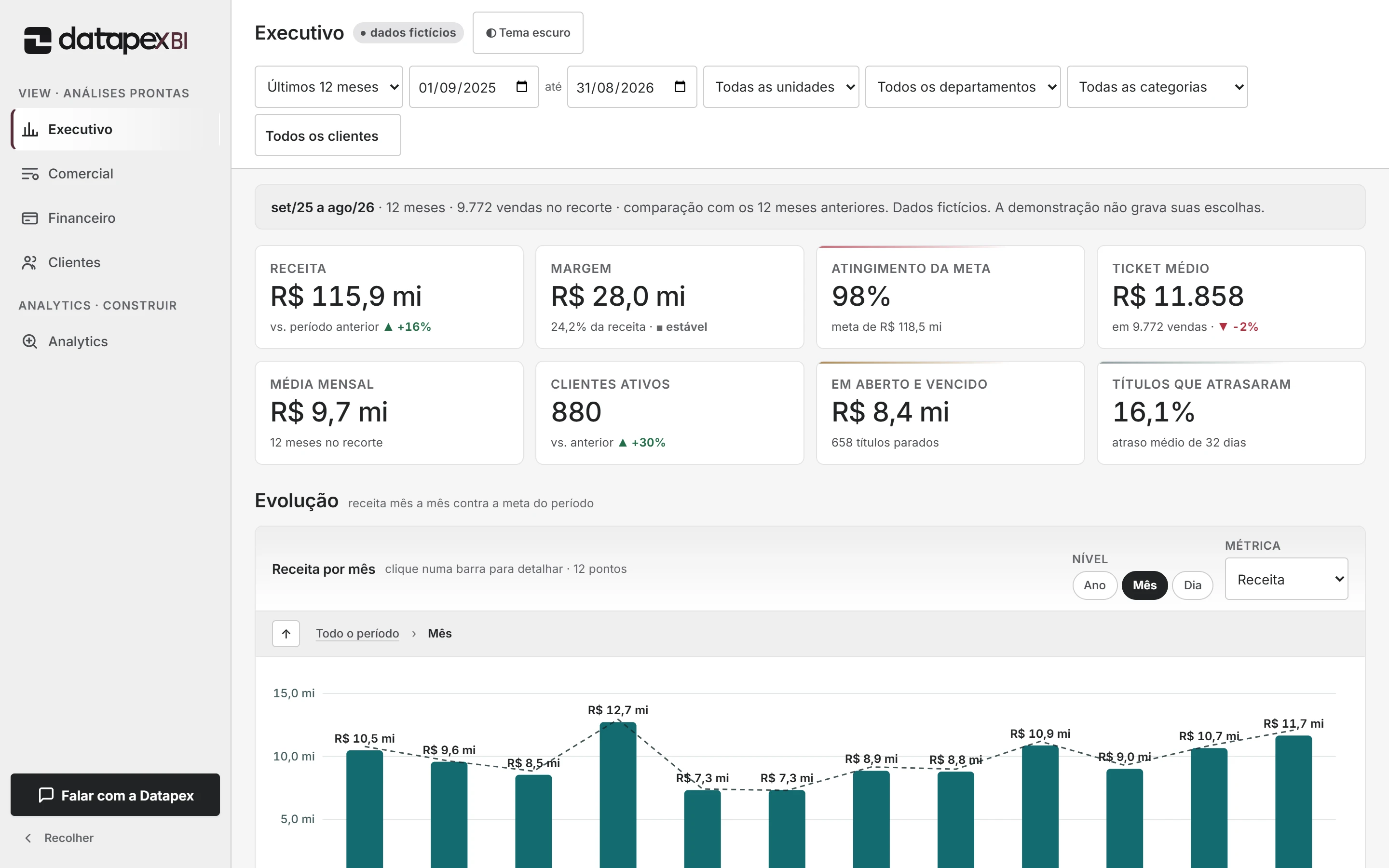Click the R$ 9,0 mi bar
This screenshot has height=868, width=1389.
[x=1124, y=818]
